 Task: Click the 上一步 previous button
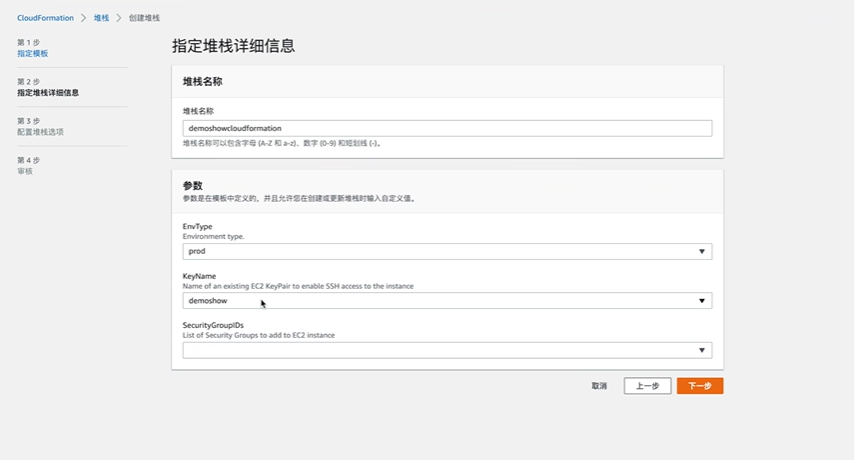[647, 386]
